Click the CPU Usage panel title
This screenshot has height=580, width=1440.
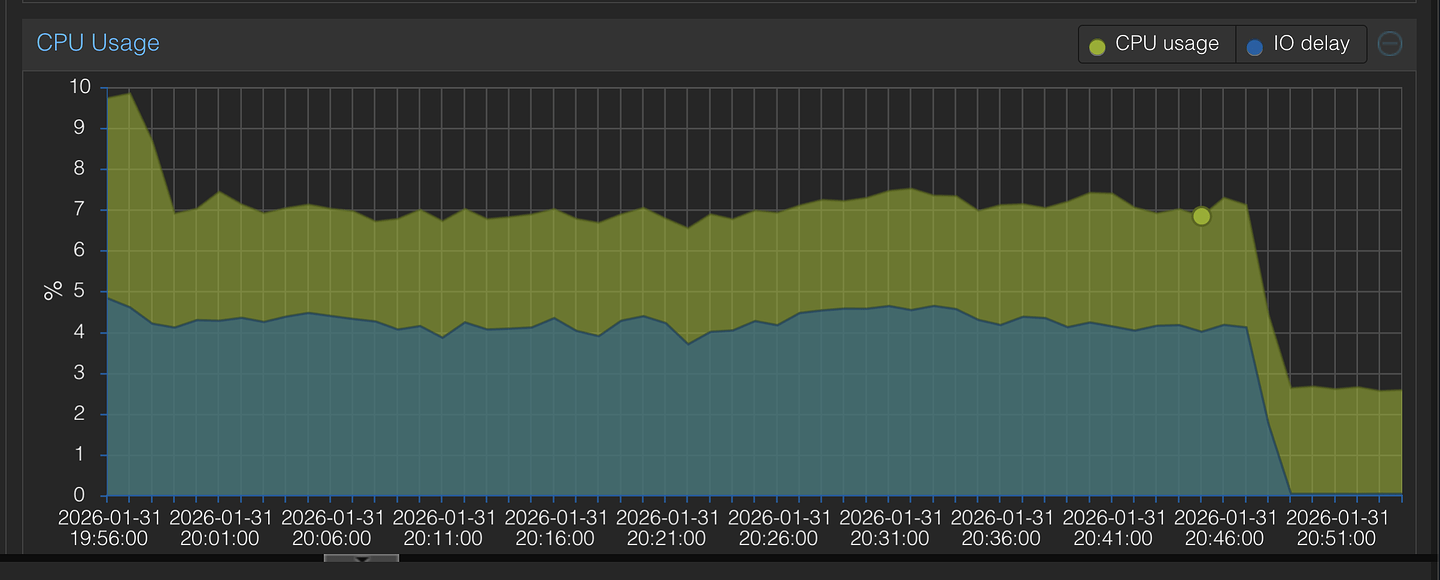[x=98, y=43]
